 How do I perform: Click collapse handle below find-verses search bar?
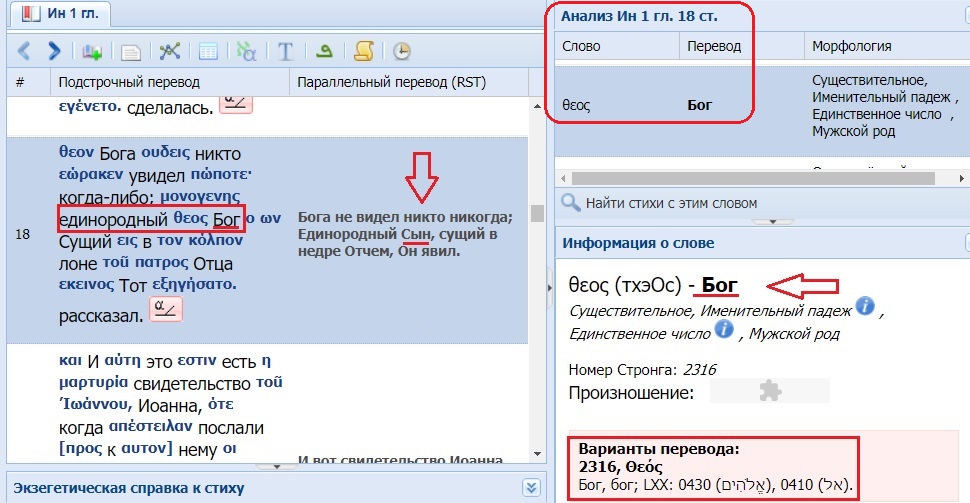click(762, 221)
